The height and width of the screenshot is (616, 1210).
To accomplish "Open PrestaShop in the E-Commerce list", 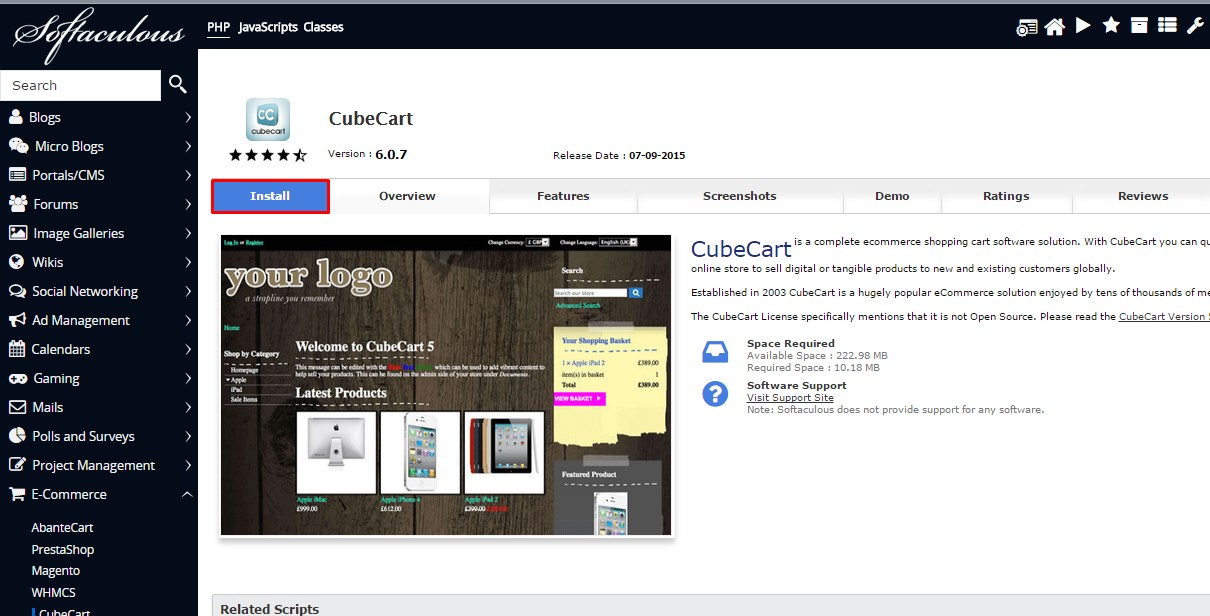I will [63, 549].
